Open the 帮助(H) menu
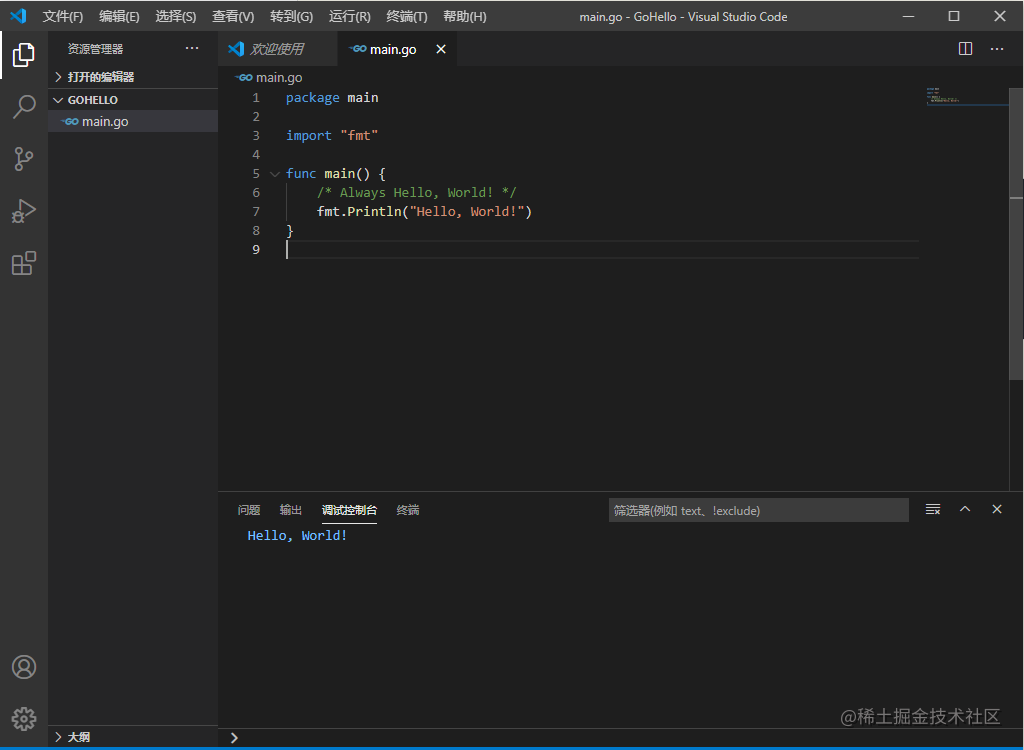The width and height of the screenshot is (1024, 750). coord(464,16)
